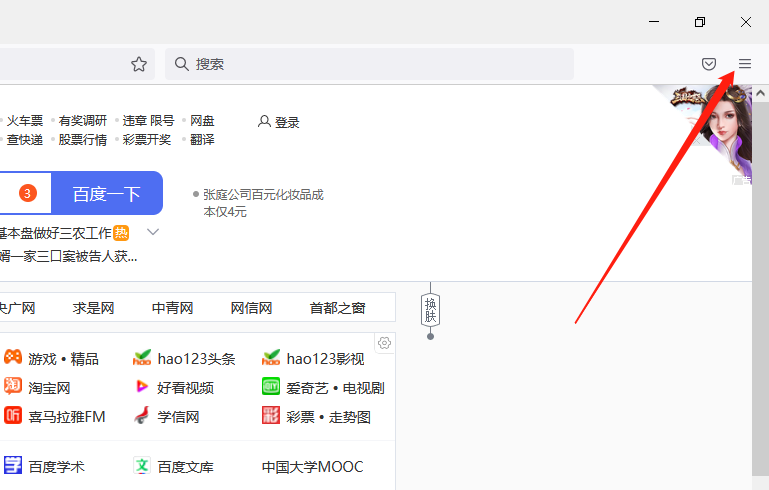Click the 学信网 icon
The image size is (769, 490).
tap(142, 415)
